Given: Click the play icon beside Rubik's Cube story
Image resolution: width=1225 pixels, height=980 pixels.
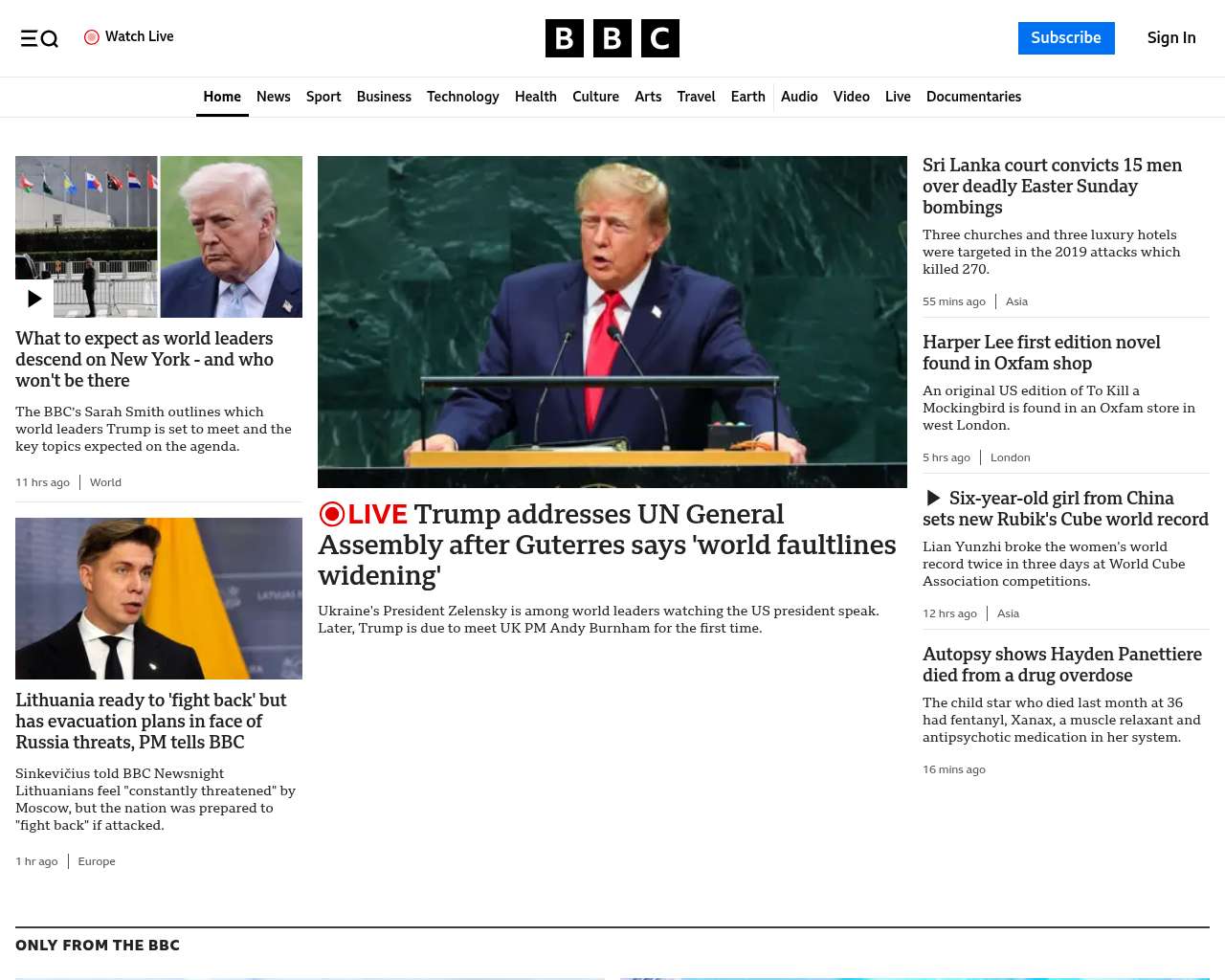Looking at the screenshot, I should pyautogui.click(x=933, y=498).
